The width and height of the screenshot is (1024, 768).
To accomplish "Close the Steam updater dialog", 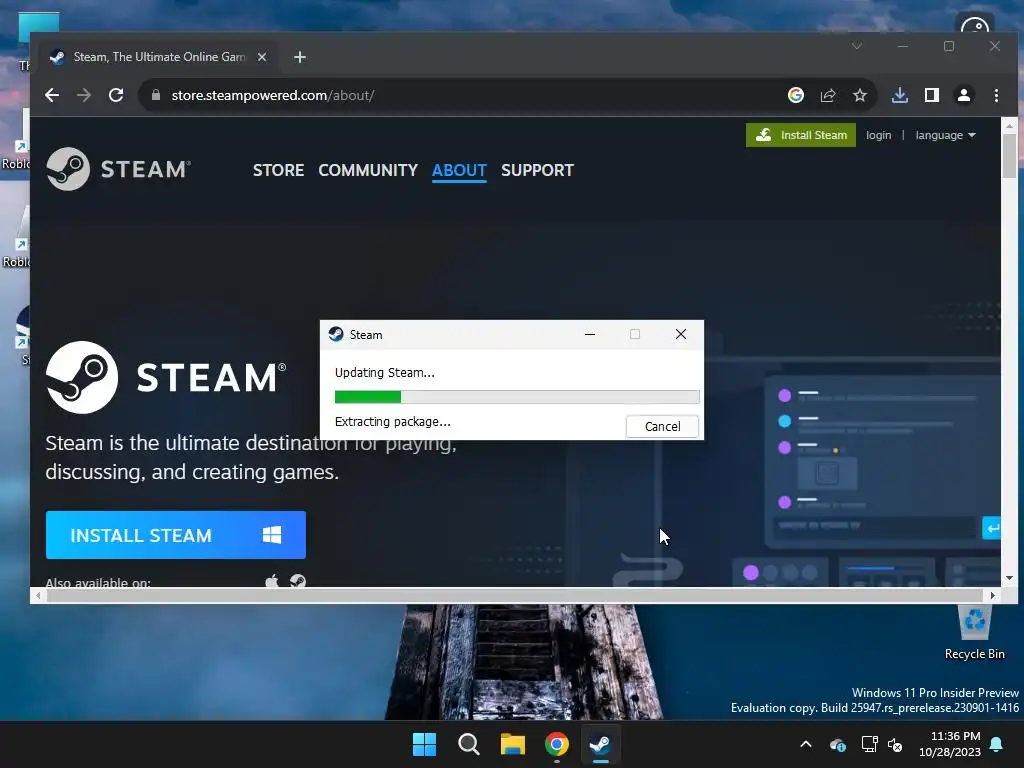I will coord(680,334).
